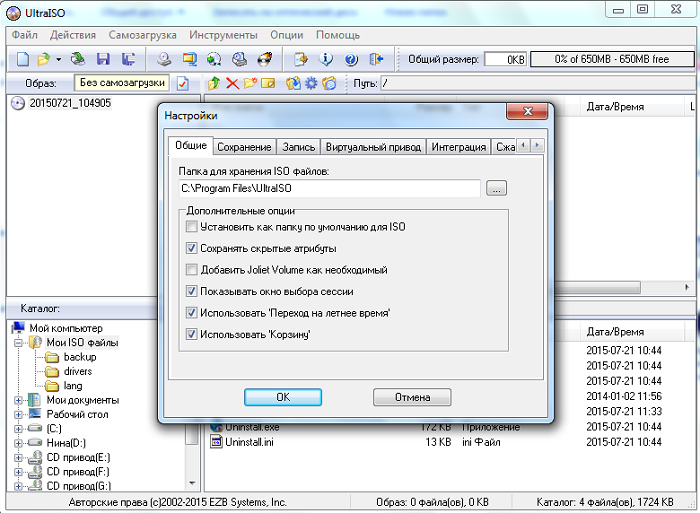Click the Open file folder icon

pyautogui.click(x=43, y=59)
